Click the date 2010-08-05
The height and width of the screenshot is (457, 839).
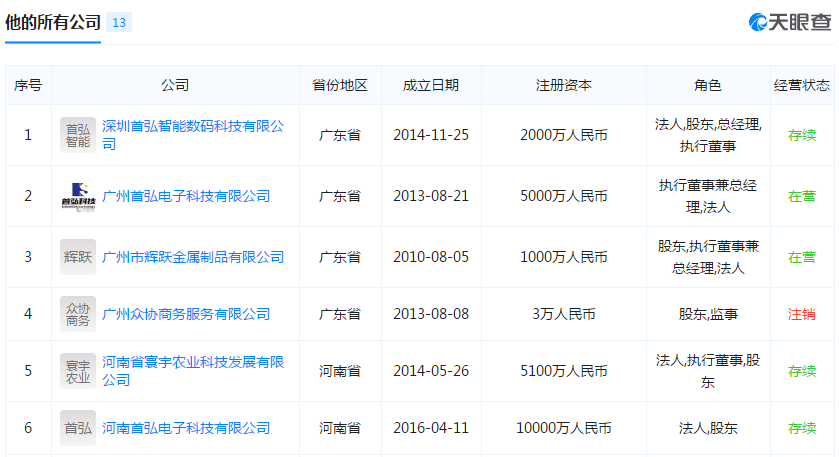point(431,257)
